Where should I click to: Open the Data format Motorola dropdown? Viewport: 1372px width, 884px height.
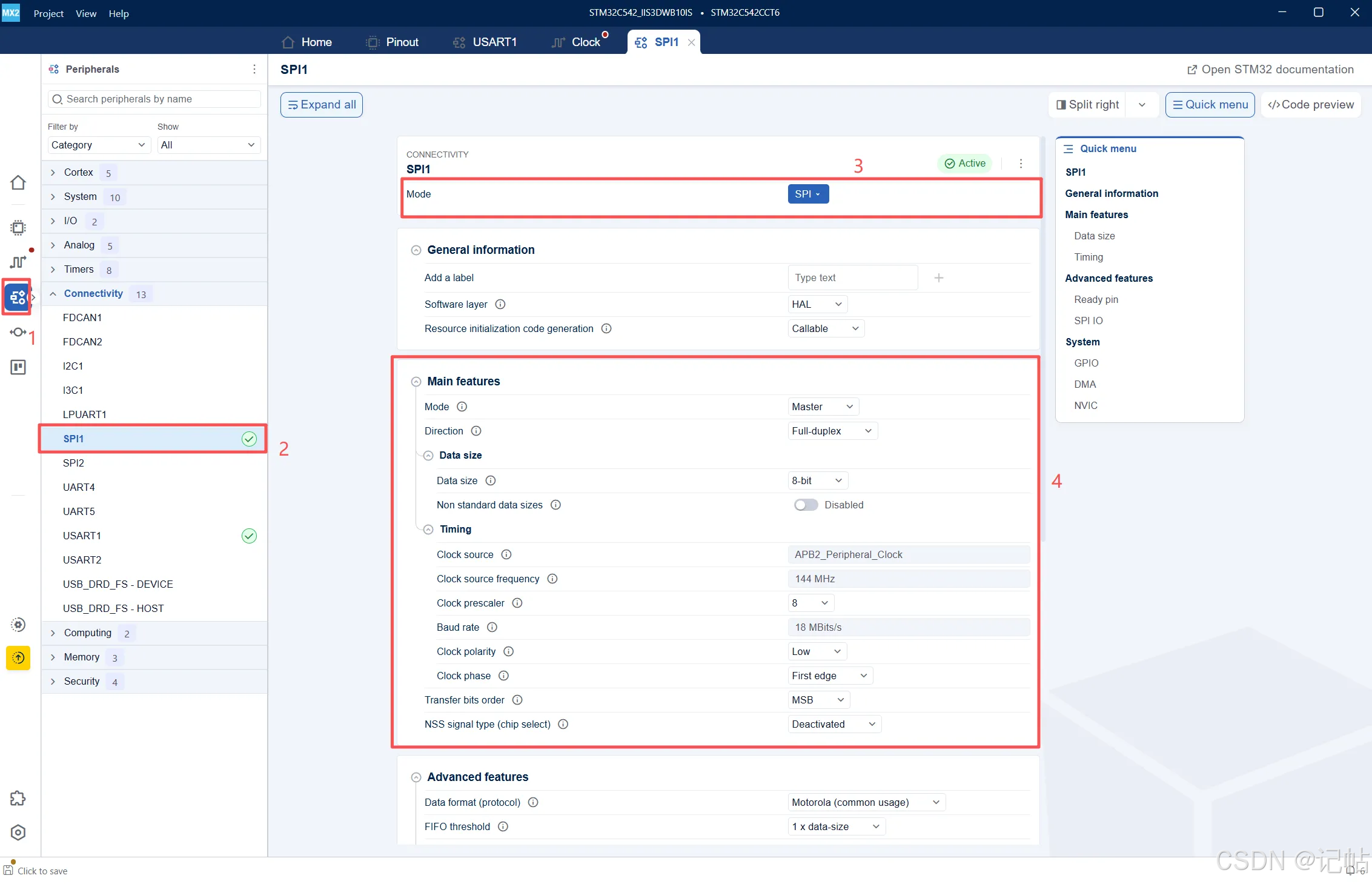[x=866, y=802]
